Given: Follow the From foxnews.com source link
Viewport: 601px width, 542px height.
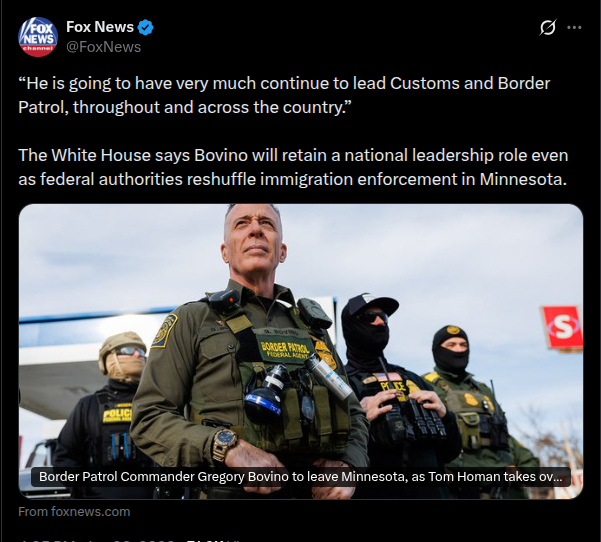Looking at the screenshot, I should coord(74,512).
